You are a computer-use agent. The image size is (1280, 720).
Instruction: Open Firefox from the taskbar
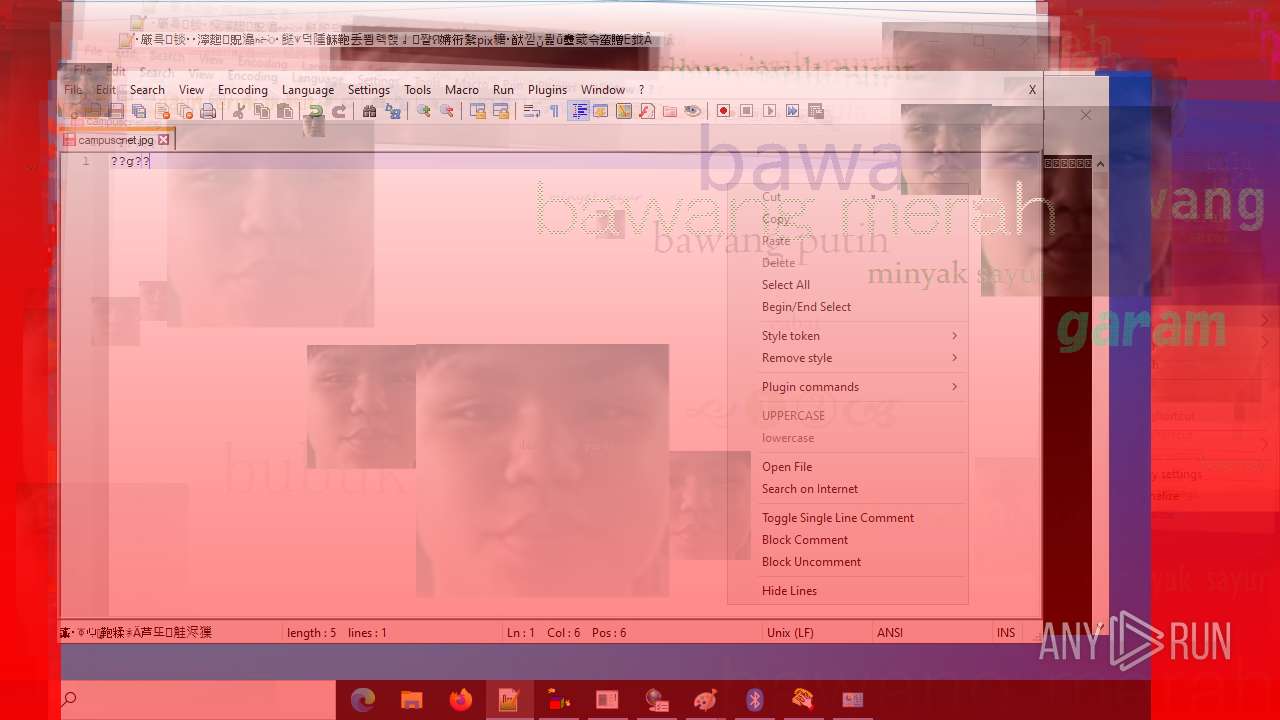coord(460,700)
